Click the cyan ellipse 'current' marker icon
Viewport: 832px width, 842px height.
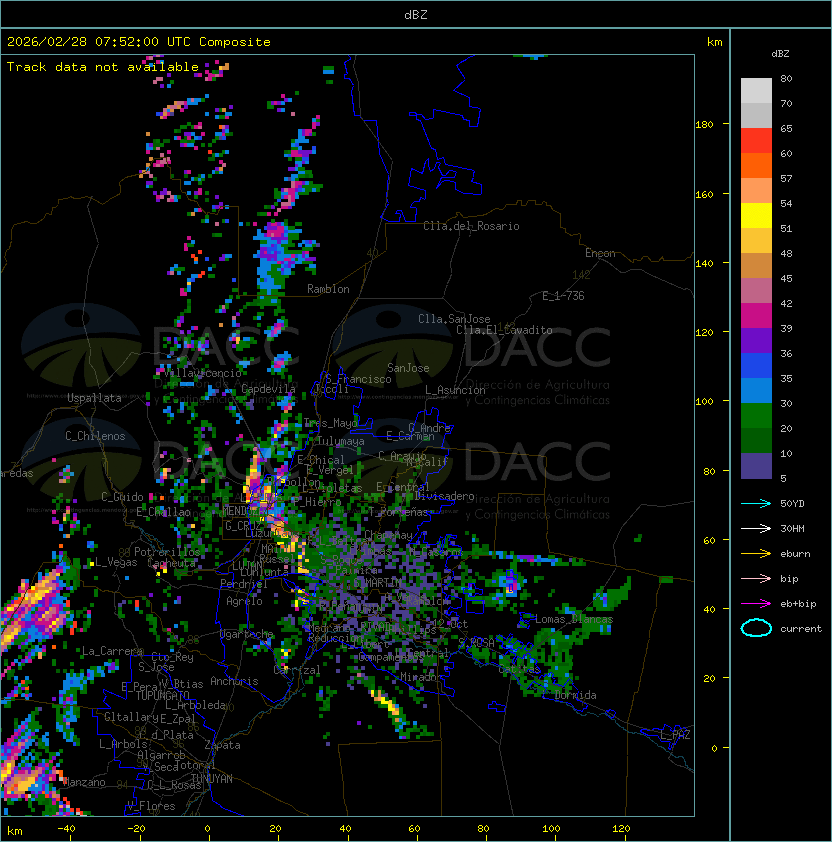756,628
